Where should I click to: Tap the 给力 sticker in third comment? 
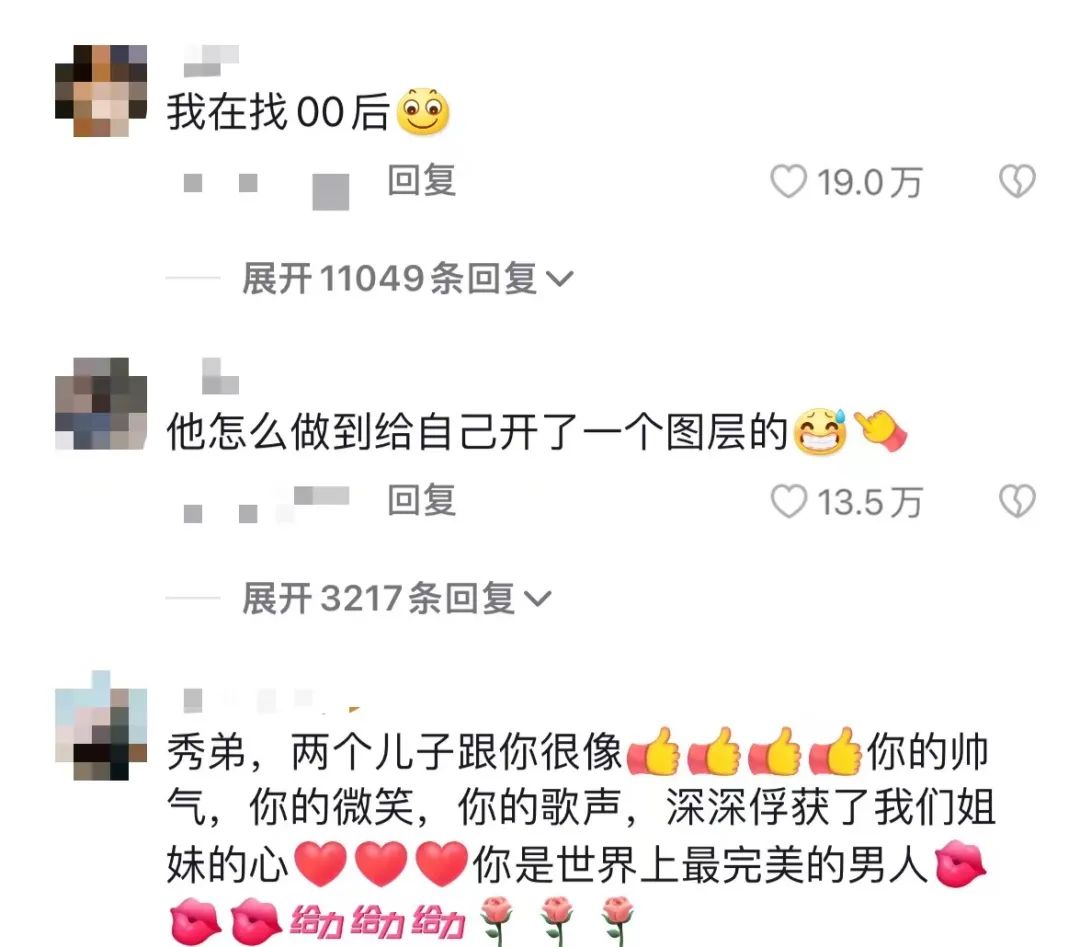click(377, 922)
